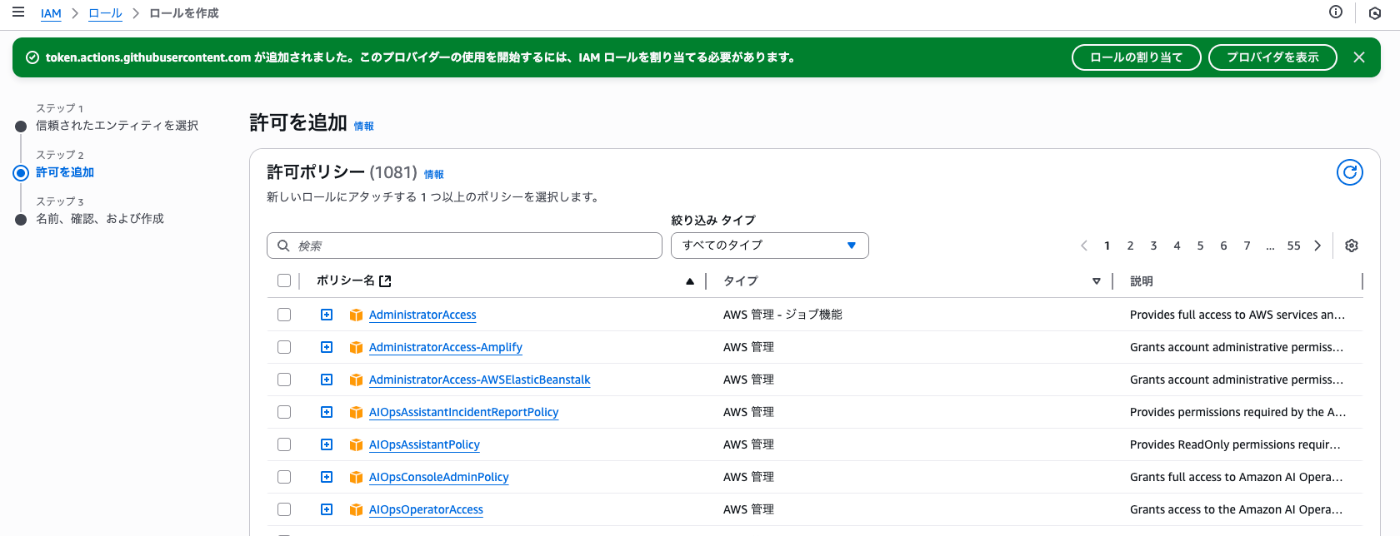The height and width of the screenshot is (536, 1400).
Task: Select the AIOpsAssistantPolicy checkbox
Action: tap(284, 445)
